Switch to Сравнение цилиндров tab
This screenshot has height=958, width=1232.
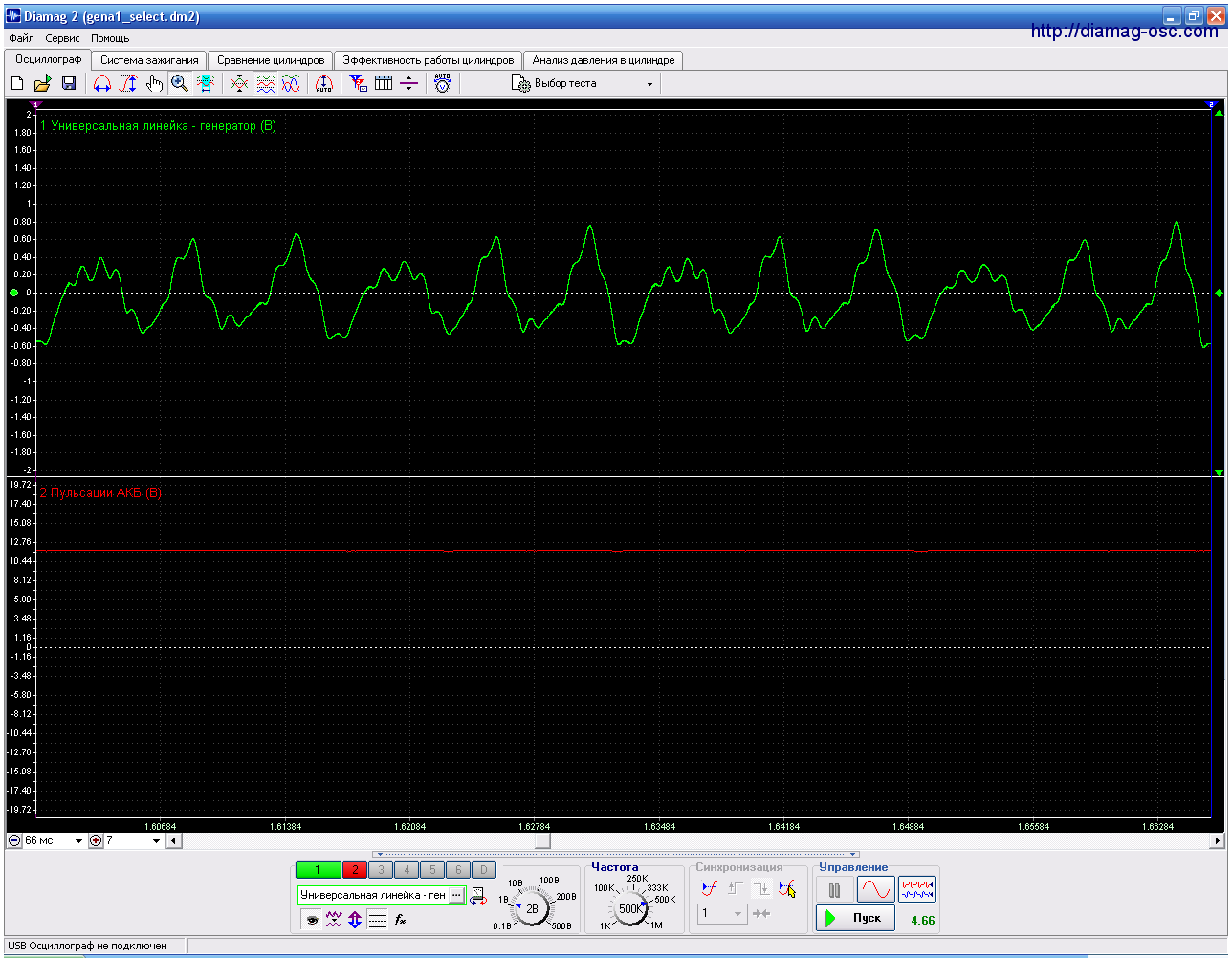click(271, 60)
